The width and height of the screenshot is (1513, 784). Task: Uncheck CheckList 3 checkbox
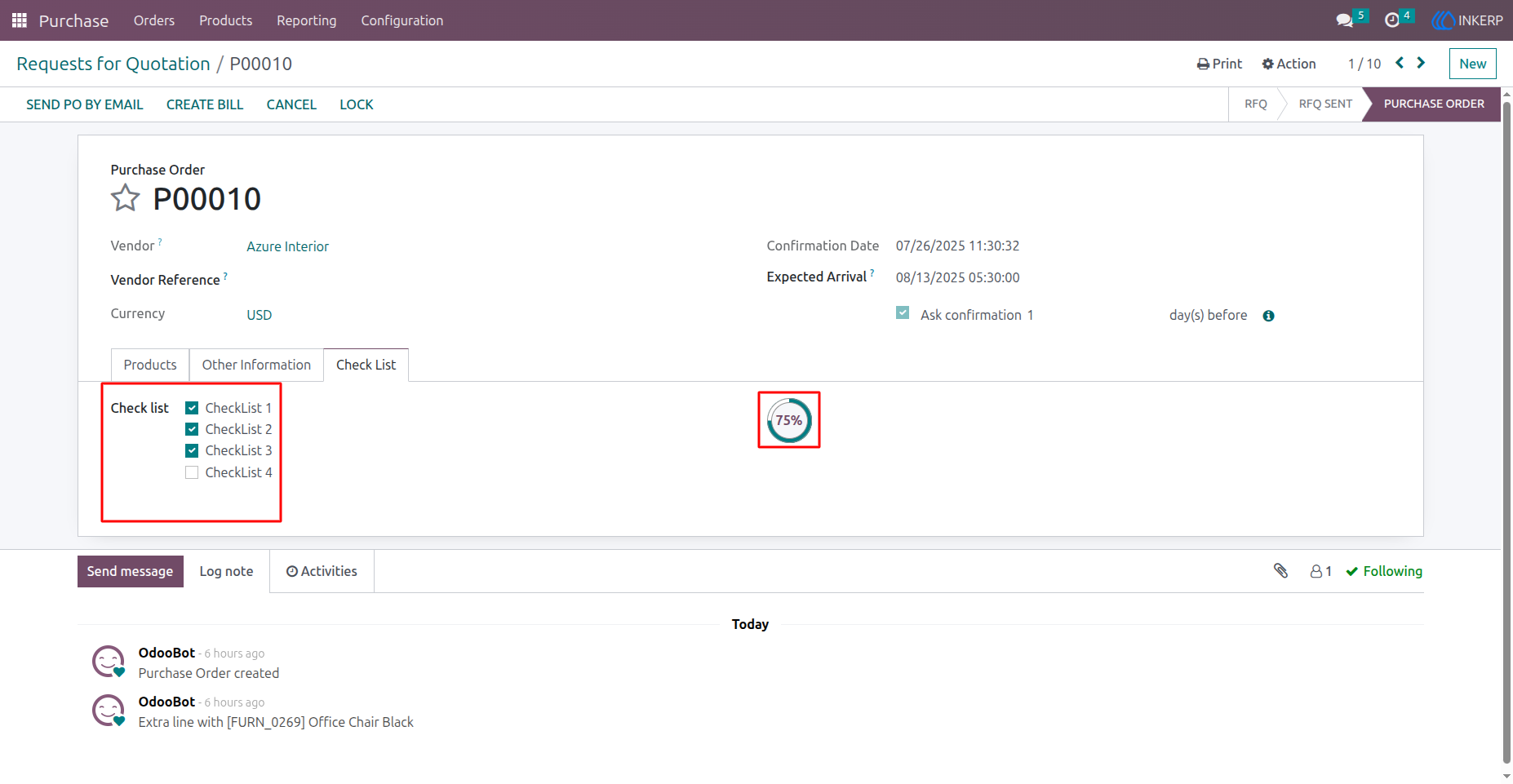pyautogui.click(x=192, y=450)
